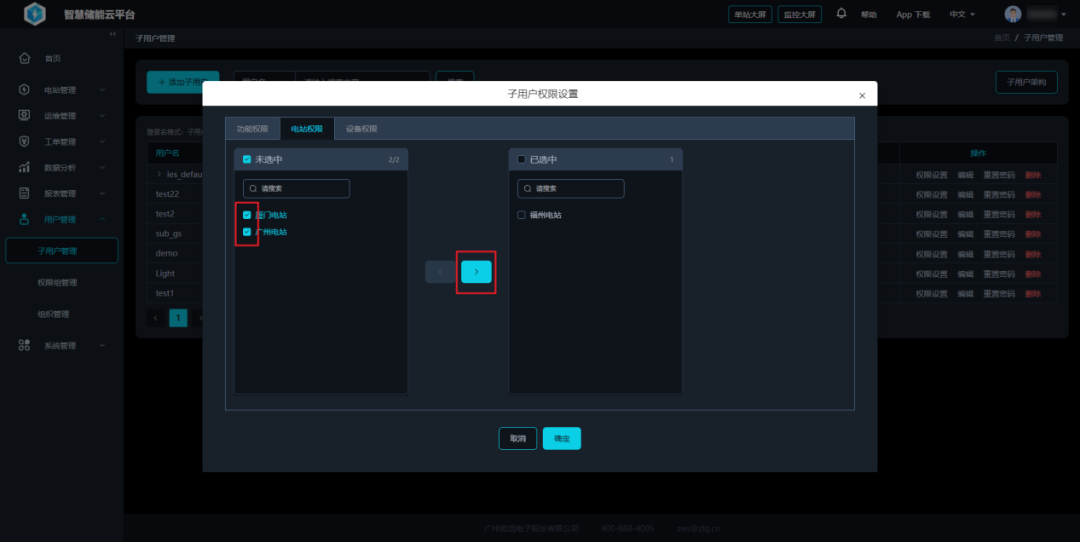Collapse the sidebar with the double-arrow icon
This screenshot has height=542, width=1080.
click(x=112, y=35)
